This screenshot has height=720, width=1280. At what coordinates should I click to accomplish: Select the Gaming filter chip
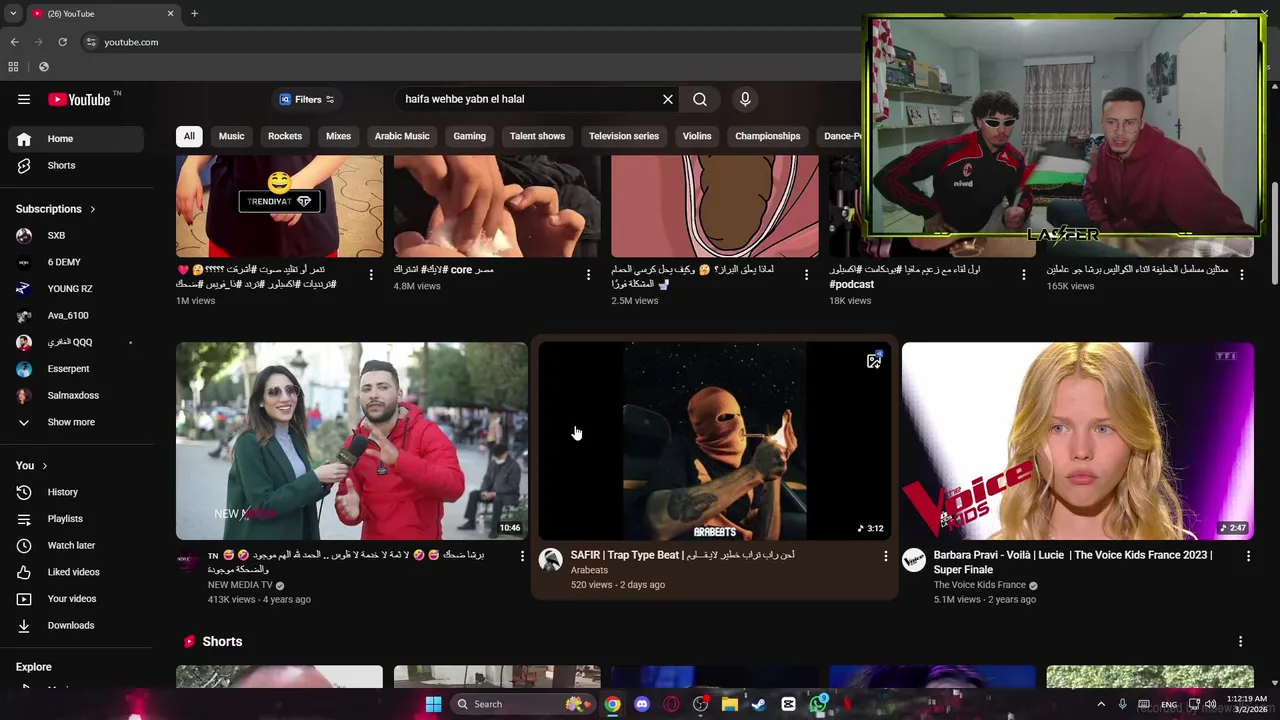click(469, 136)
